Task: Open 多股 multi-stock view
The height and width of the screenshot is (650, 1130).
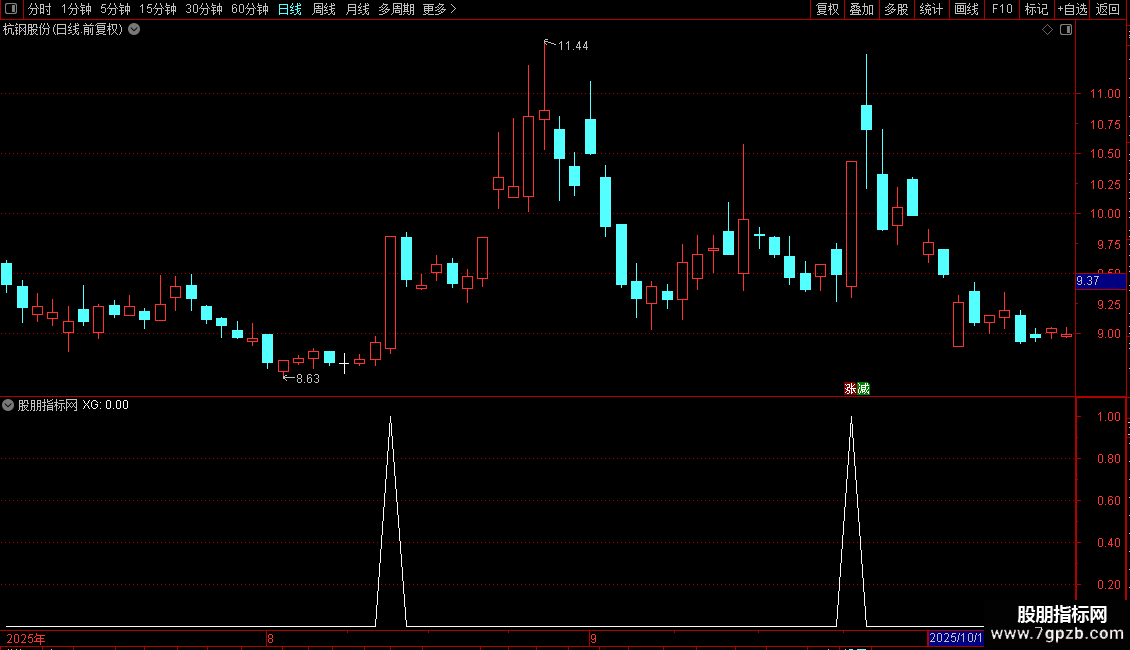Action: 896,9
